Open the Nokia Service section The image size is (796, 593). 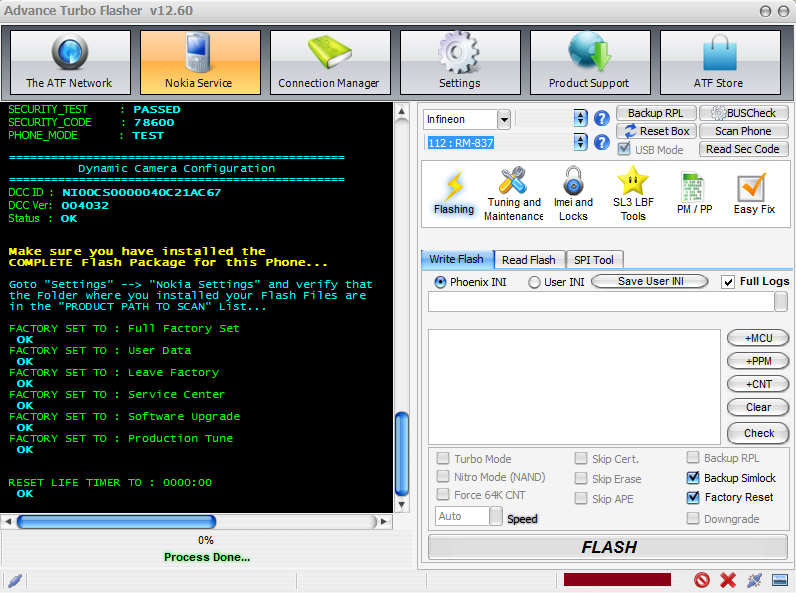coord(200,62)
